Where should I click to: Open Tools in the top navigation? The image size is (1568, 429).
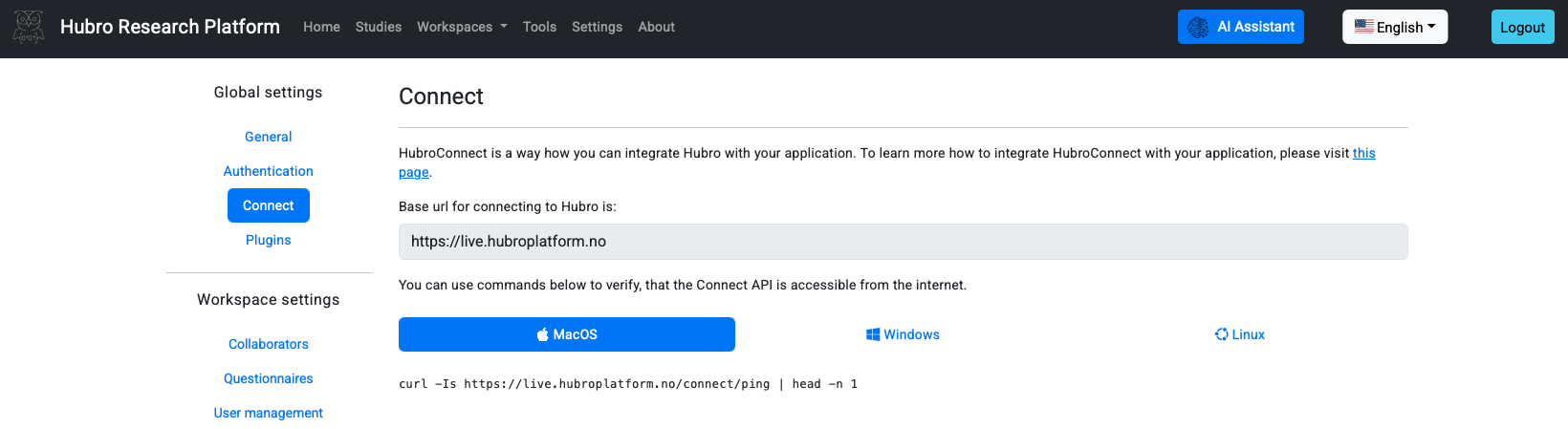(x=539, y=27)
